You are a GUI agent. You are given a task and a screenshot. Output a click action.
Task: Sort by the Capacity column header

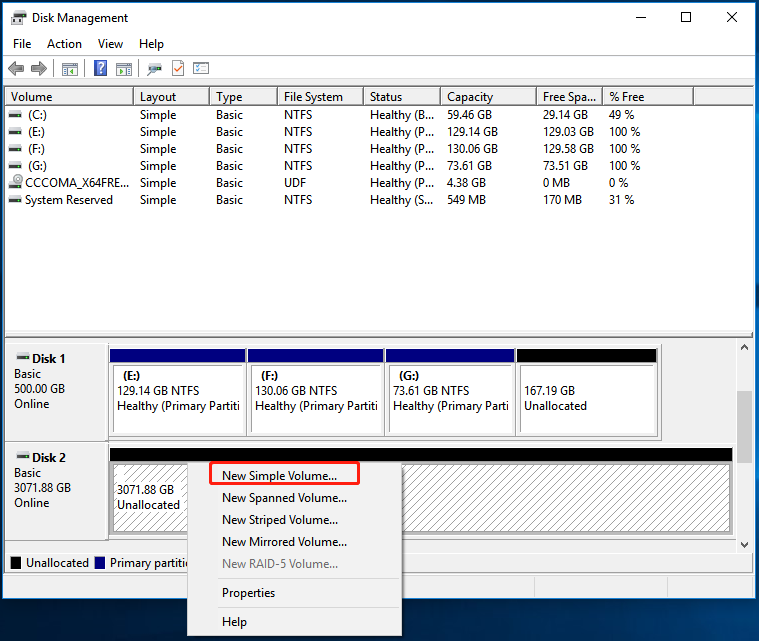470,97
